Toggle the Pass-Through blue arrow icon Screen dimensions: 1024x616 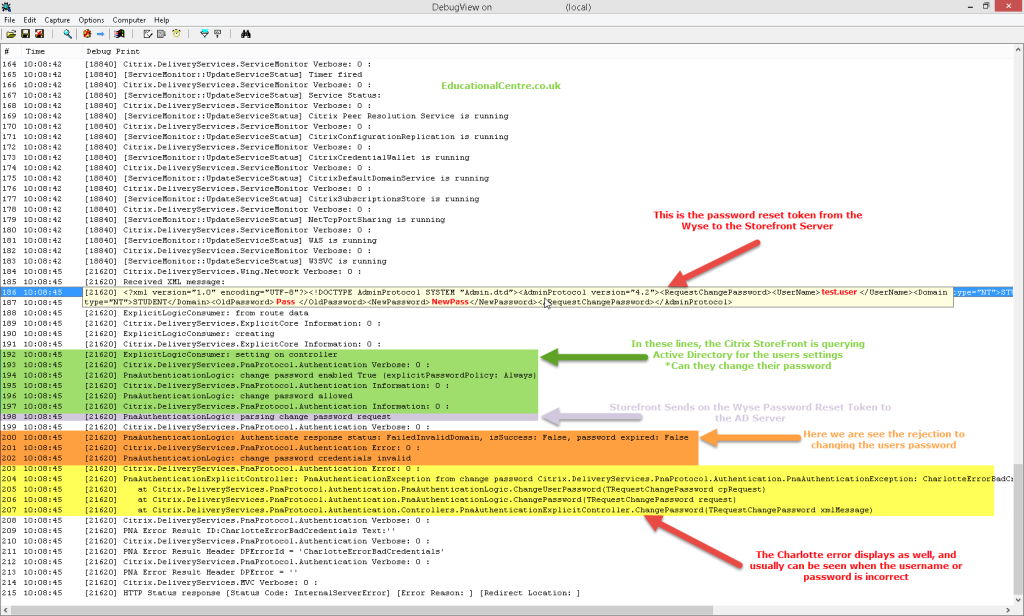point(101,34)
